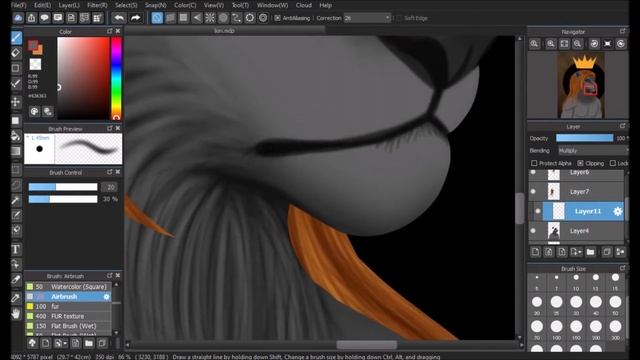The height and width of the screenshot is (360, 640).
Task: Undock the Navigator panel
Action: pos(622,31)
